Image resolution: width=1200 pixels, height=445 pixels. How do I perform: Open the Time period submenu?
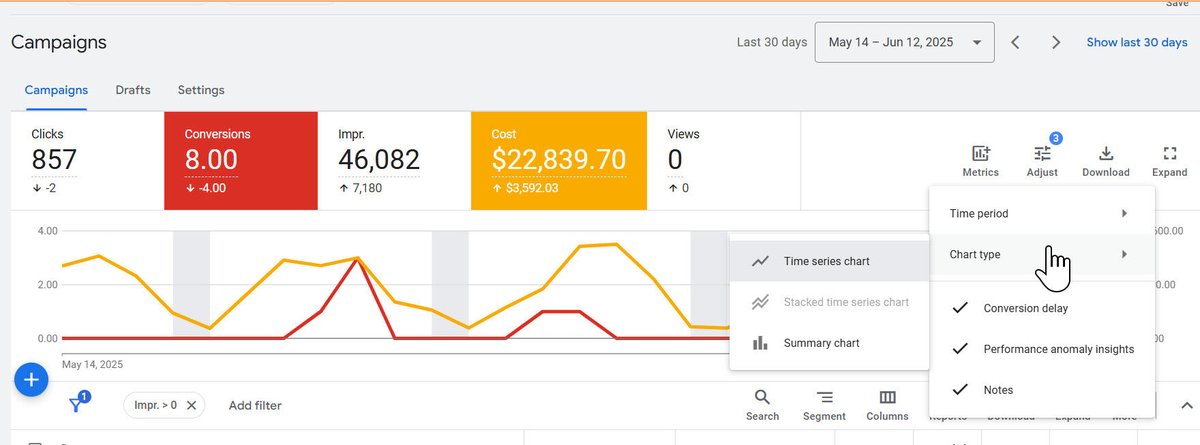(1041, 213)
